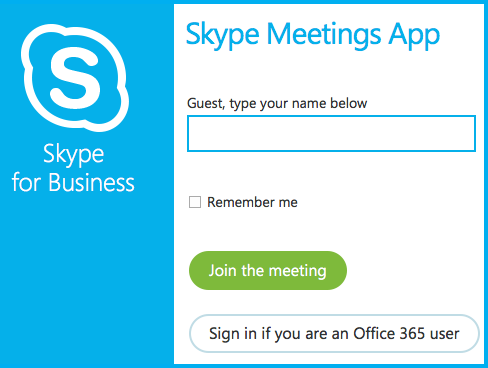
Task: Click the 'Skype Meetings App' heading
Action: [x=313, y=35]
